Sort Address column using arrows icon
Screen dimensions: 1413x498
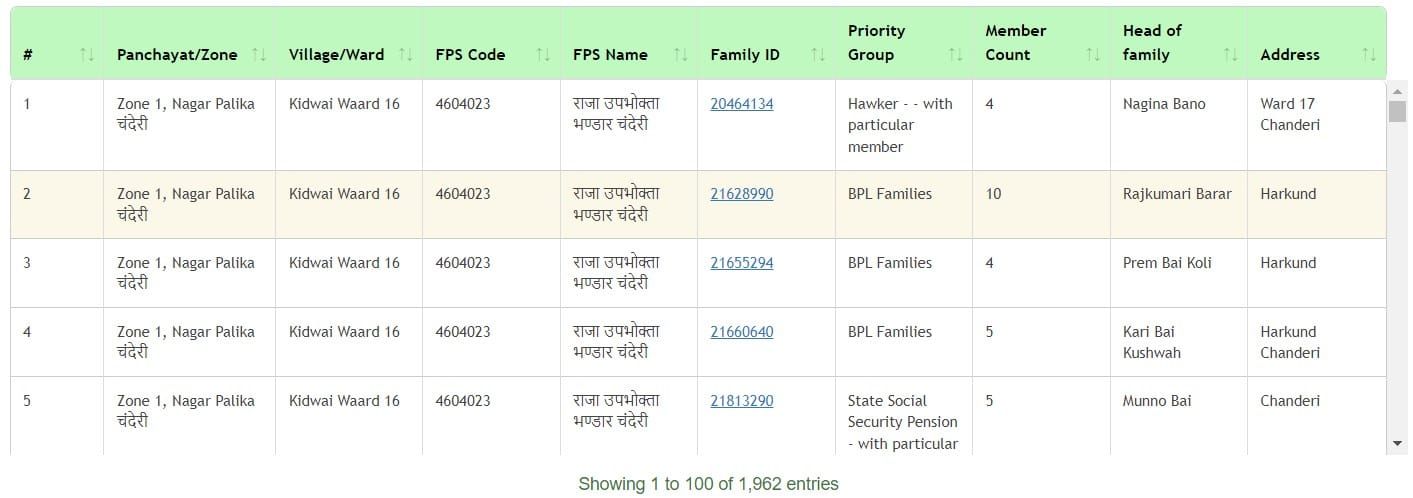pyautogui.click(x=1368, y=55)
